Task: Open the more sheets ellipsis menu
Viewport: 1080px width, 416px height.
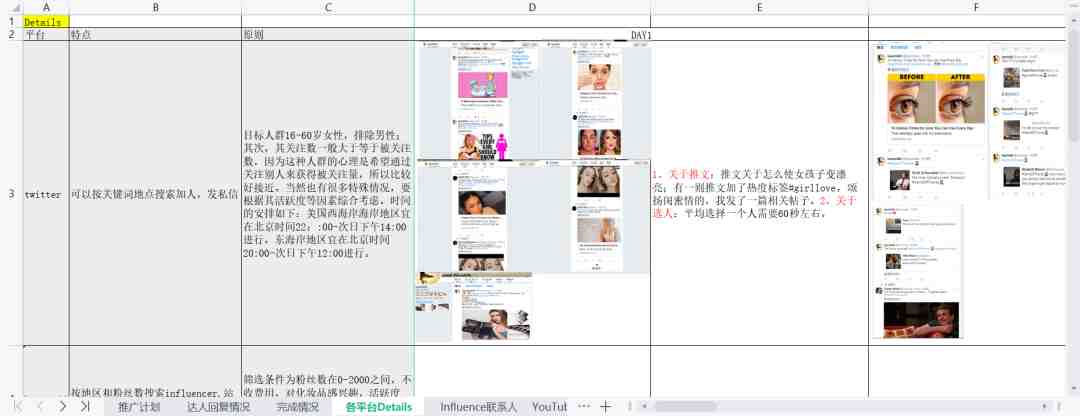Action: click(x=584, y=406)
